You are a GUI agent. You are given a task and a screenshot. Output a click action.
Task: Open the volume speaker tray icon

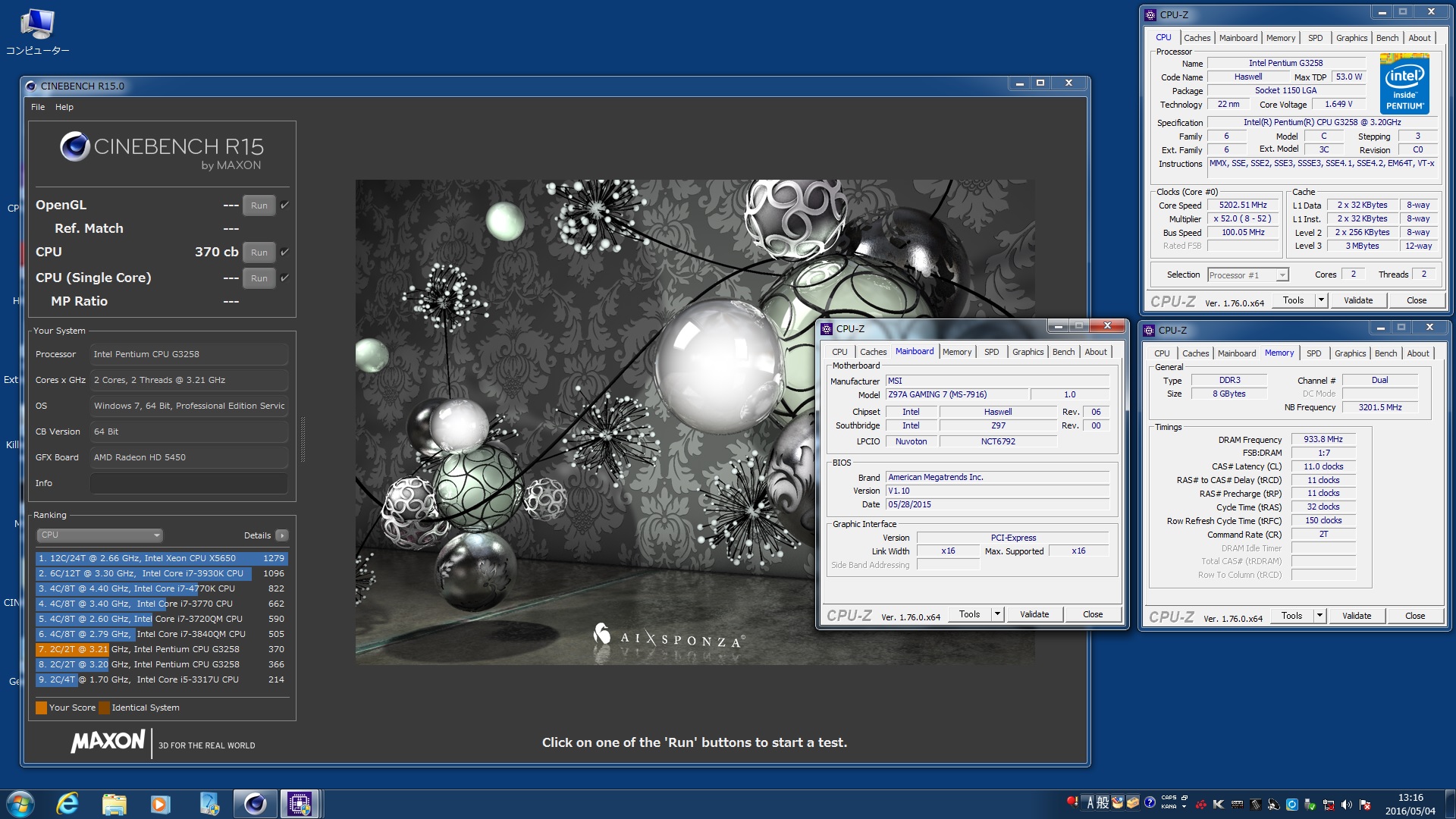[x=1347, y=805]
